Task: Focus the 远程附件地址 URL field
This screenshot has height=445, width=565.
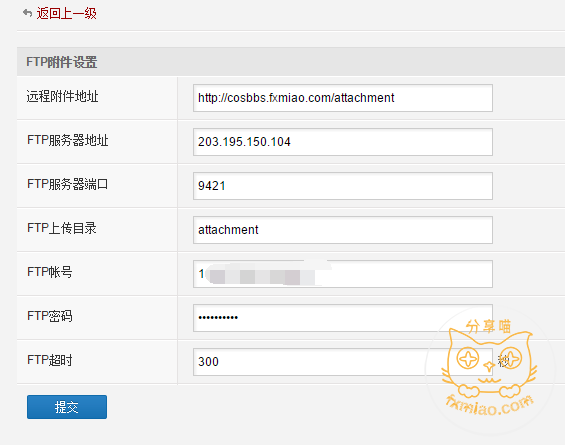Action: (x=343, y=98)
